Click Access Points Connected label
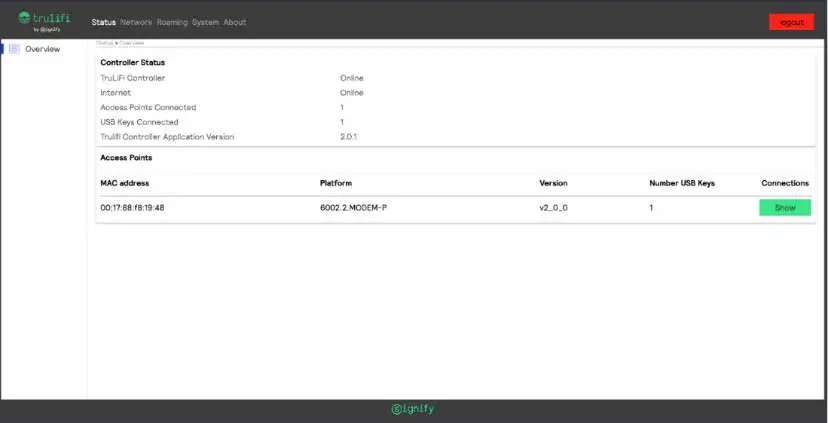 [148, 107]
